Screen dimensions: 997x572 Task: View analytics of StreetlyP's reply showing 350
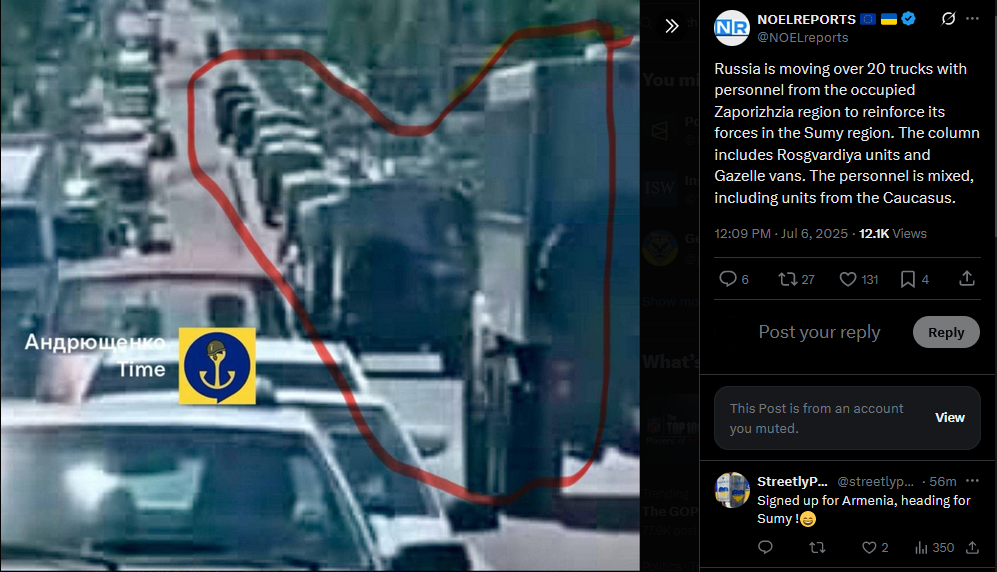pyautogui.click(x=934, y=547)
